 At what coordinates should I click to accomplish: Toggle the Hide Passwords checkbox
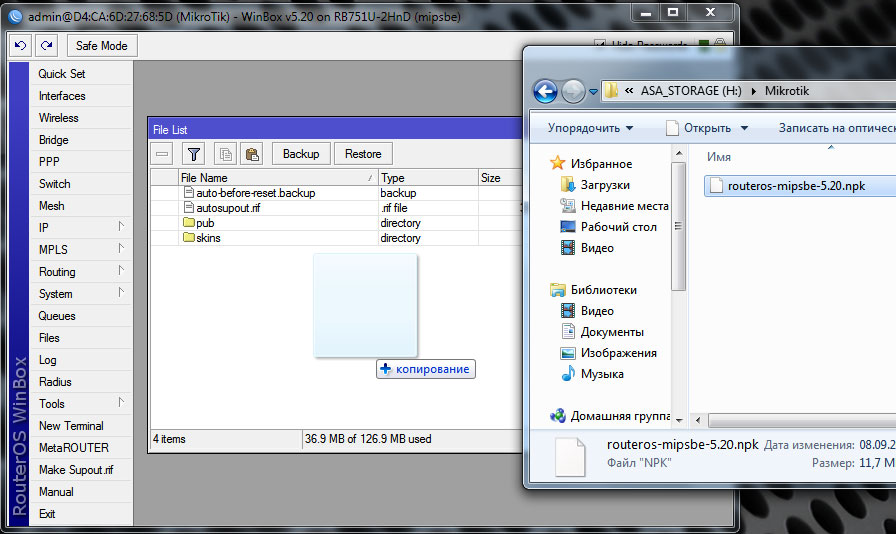point(600,45)
